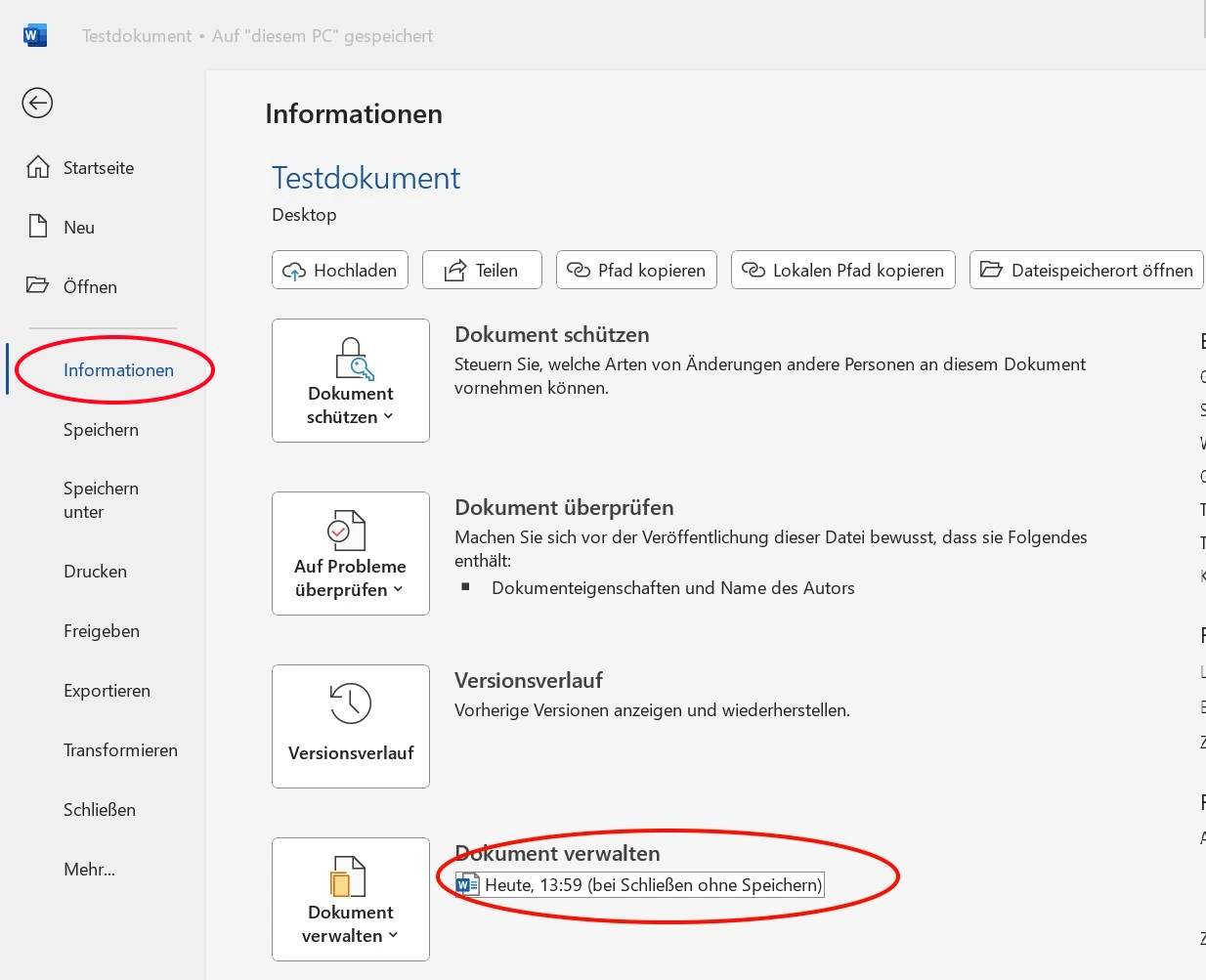Viewport: 1206px width, 980px height.
Task: Click the Hochladen cloud upload button
Action: (x=340, y=271)
